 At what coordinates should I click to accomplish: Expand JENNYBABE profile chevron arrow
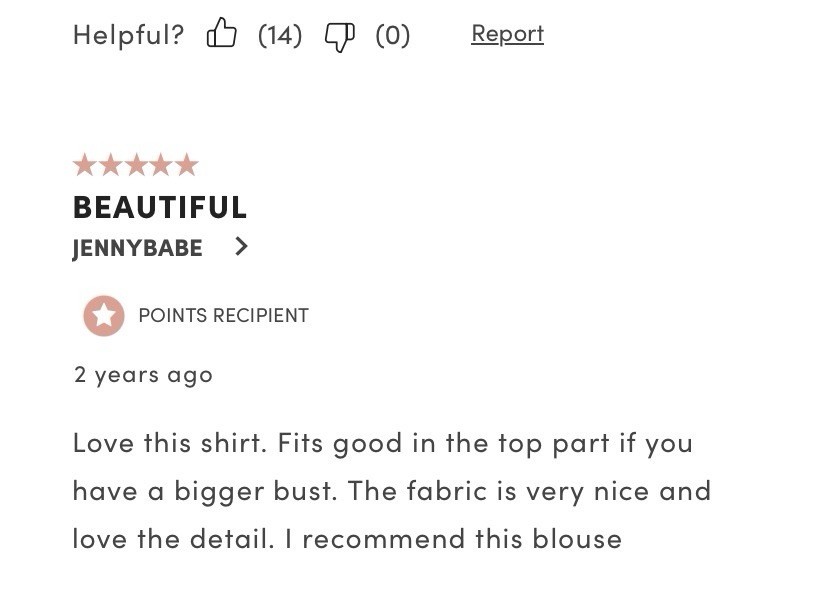click(x=241, y=246)
